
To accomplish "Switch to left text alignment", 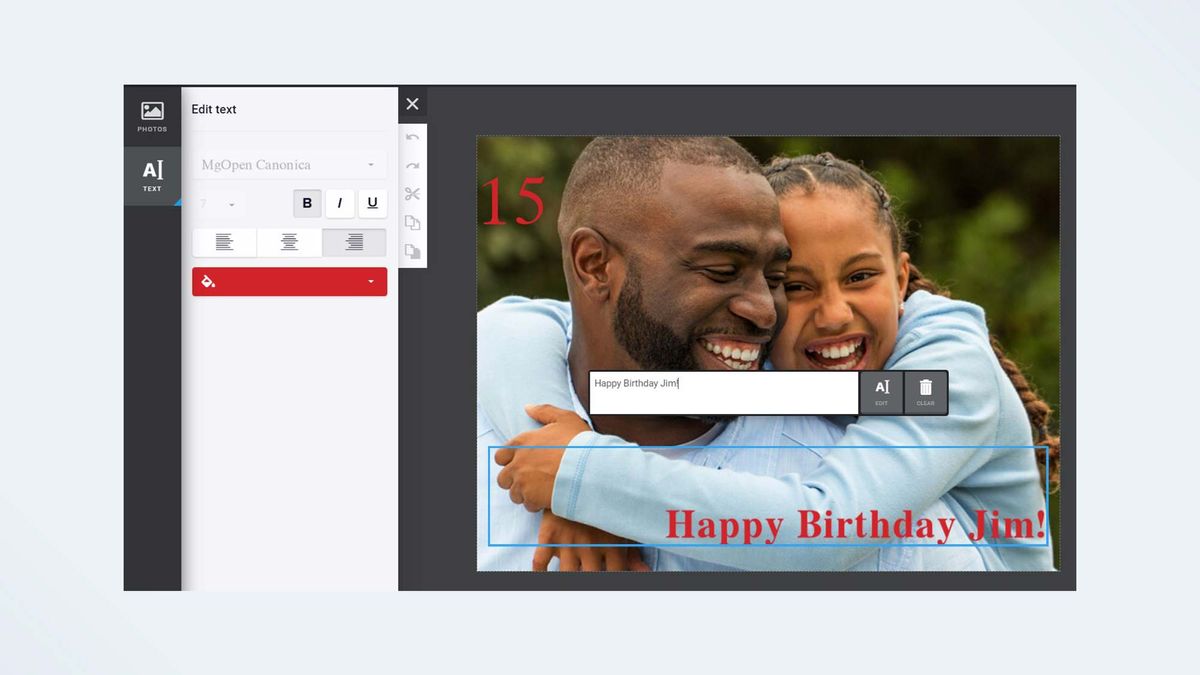I will point(224,241).
